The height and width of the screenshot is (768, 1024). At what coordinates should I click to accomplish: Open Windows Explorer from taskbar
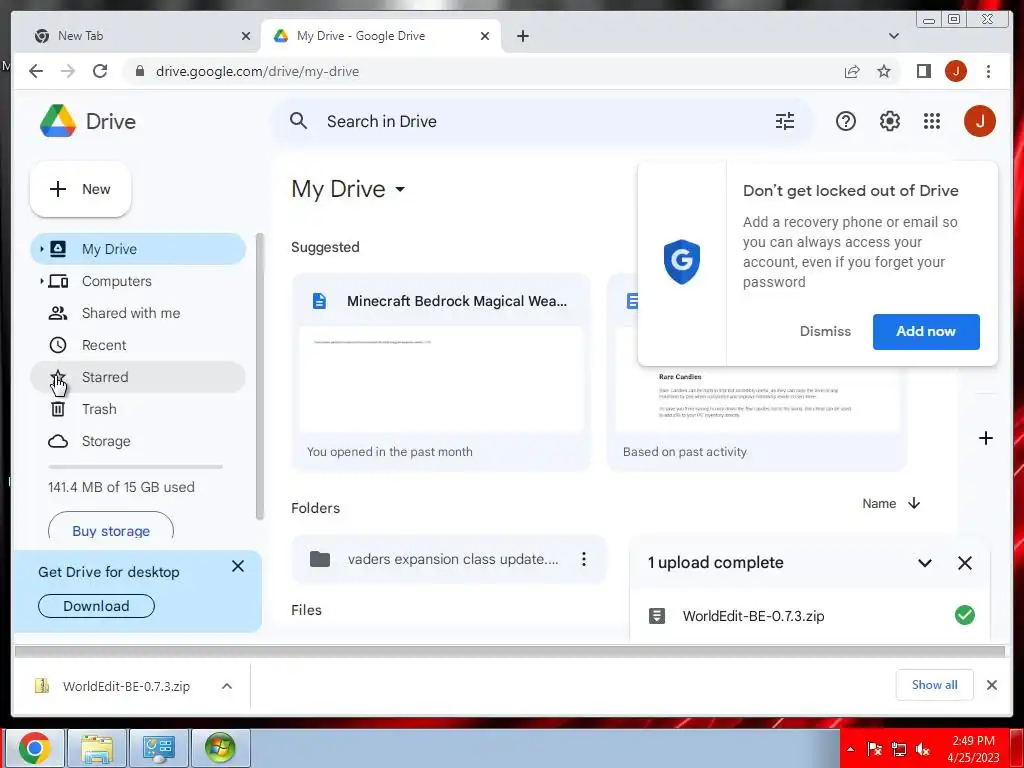(97, 748)
